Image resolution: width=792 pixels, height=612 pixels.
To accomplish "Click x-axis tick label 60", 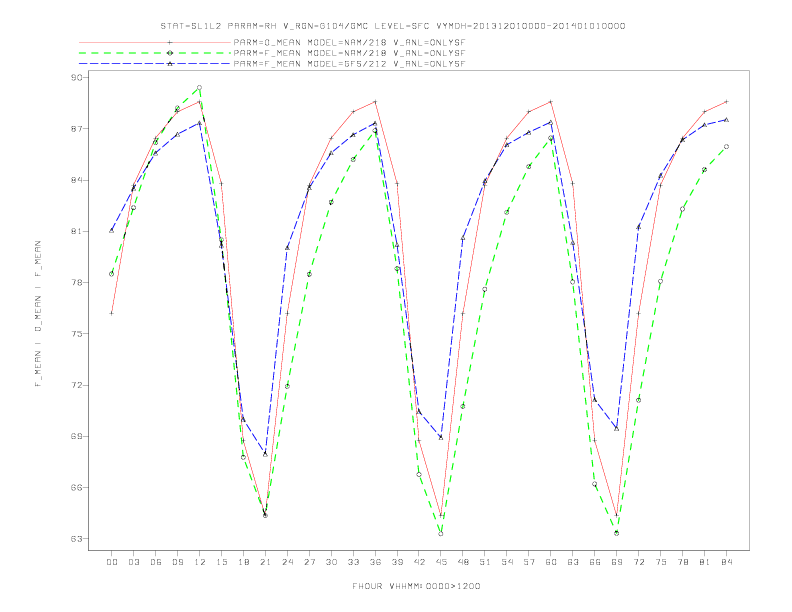I will click(x=551, y=562).
